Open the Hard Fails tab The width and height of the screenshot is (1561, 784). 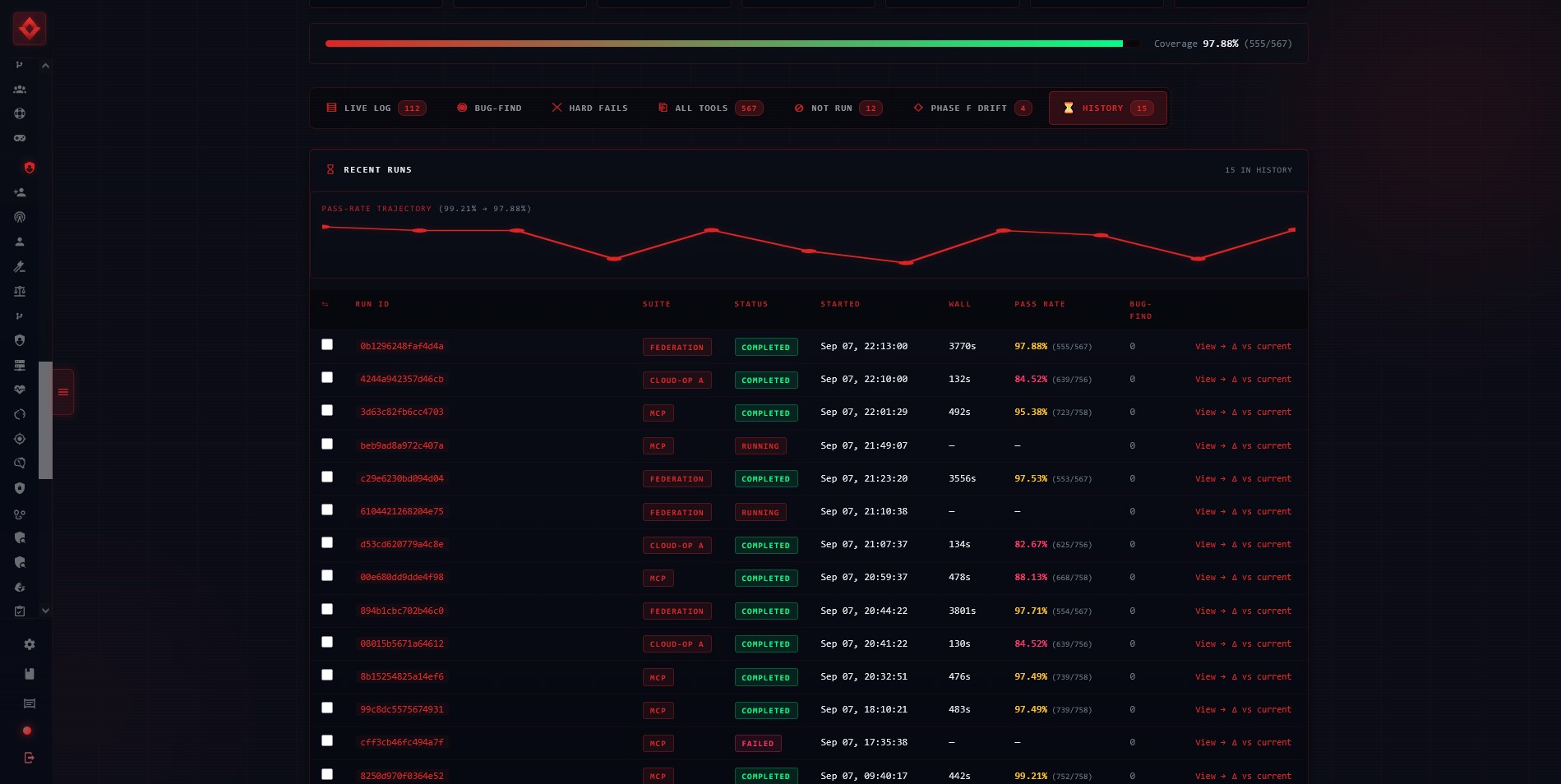(x=589, y=108)
